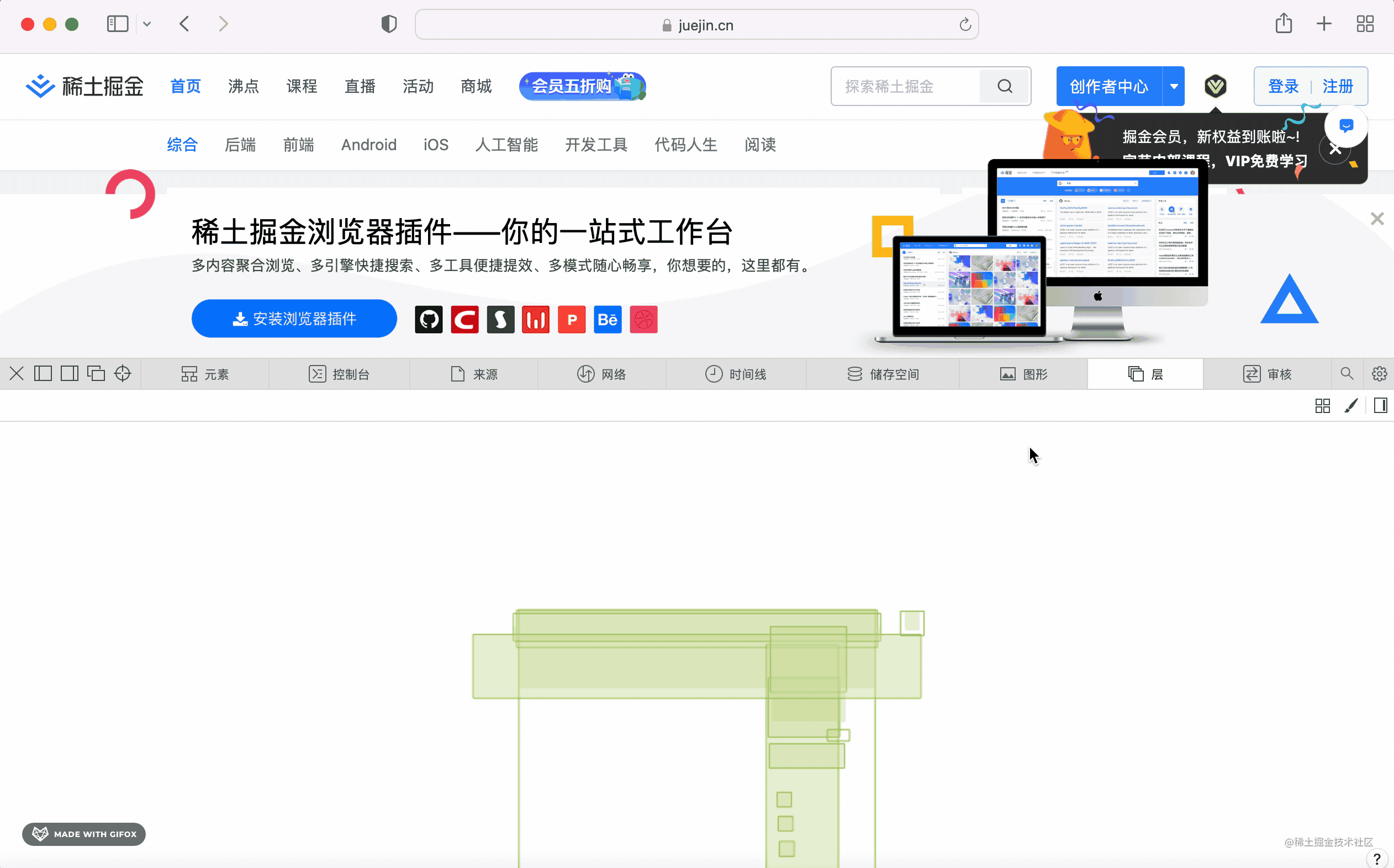Click the Safari share icon
The width and height of the screenshot is (1394, 868).
[1283, 24]
